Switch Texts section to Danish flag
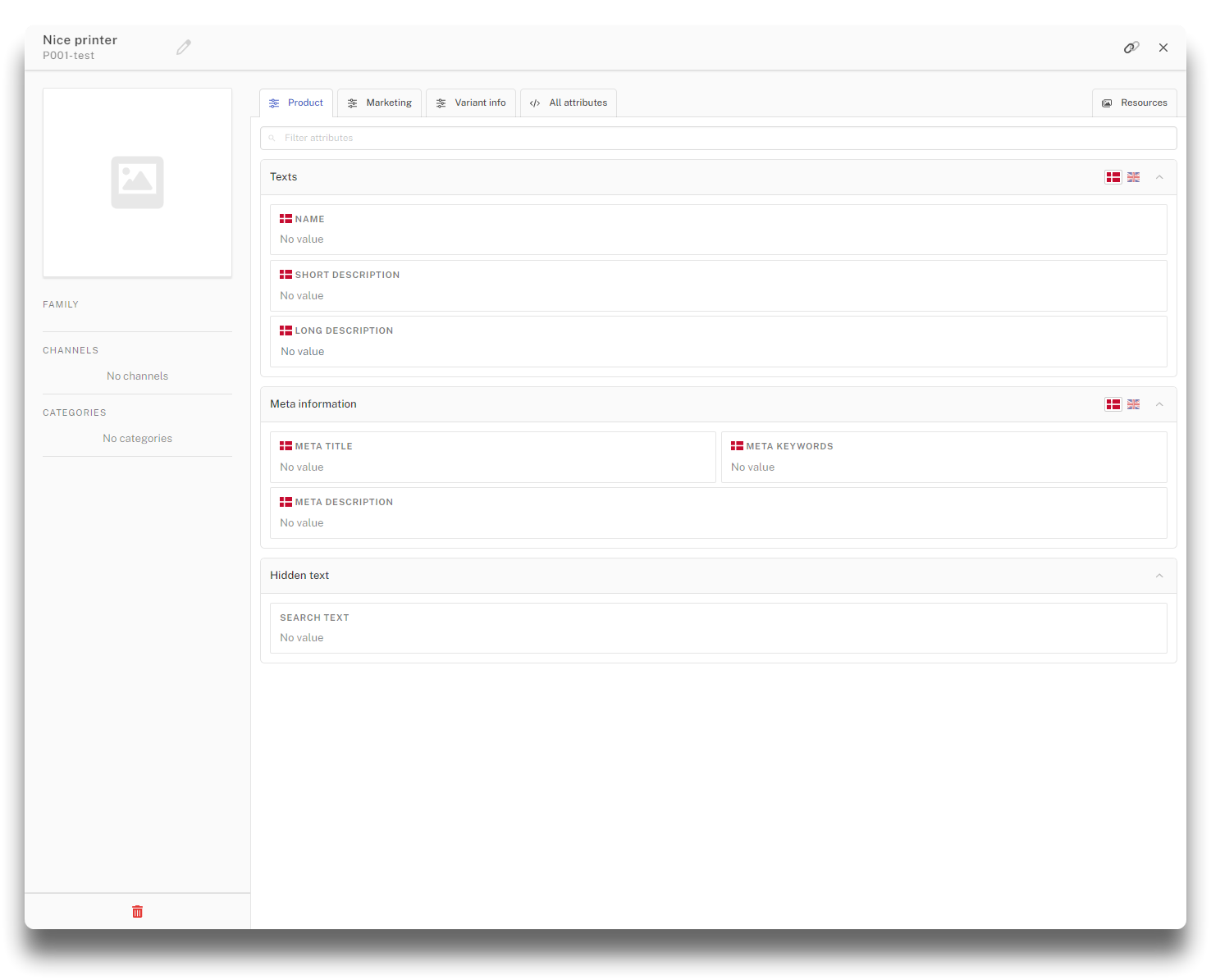The width and height of the screenshot is (1211, 980). pyautogui.click(x=1113, y=177)
